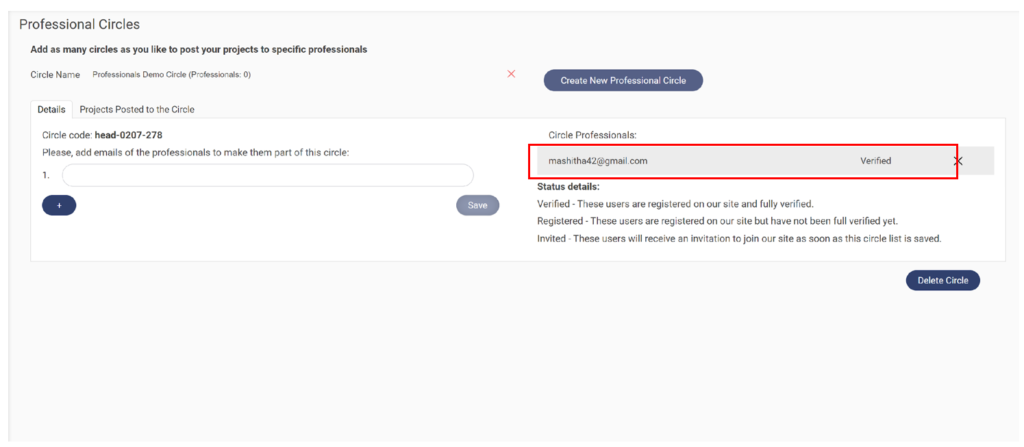Open the Professionals Demo Circle name selector
This screenshot has width=1024, height=447.
click(x=171, y=74)
